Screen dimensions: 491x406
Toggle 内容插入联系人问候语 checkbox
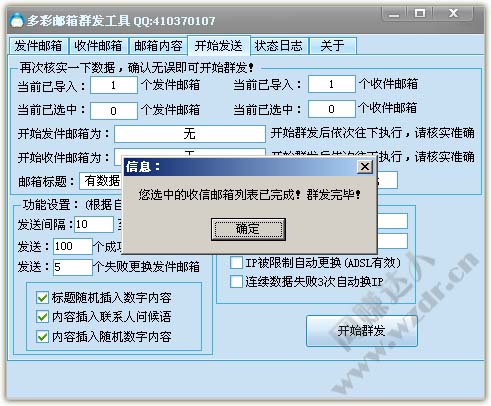coord(42,317)
